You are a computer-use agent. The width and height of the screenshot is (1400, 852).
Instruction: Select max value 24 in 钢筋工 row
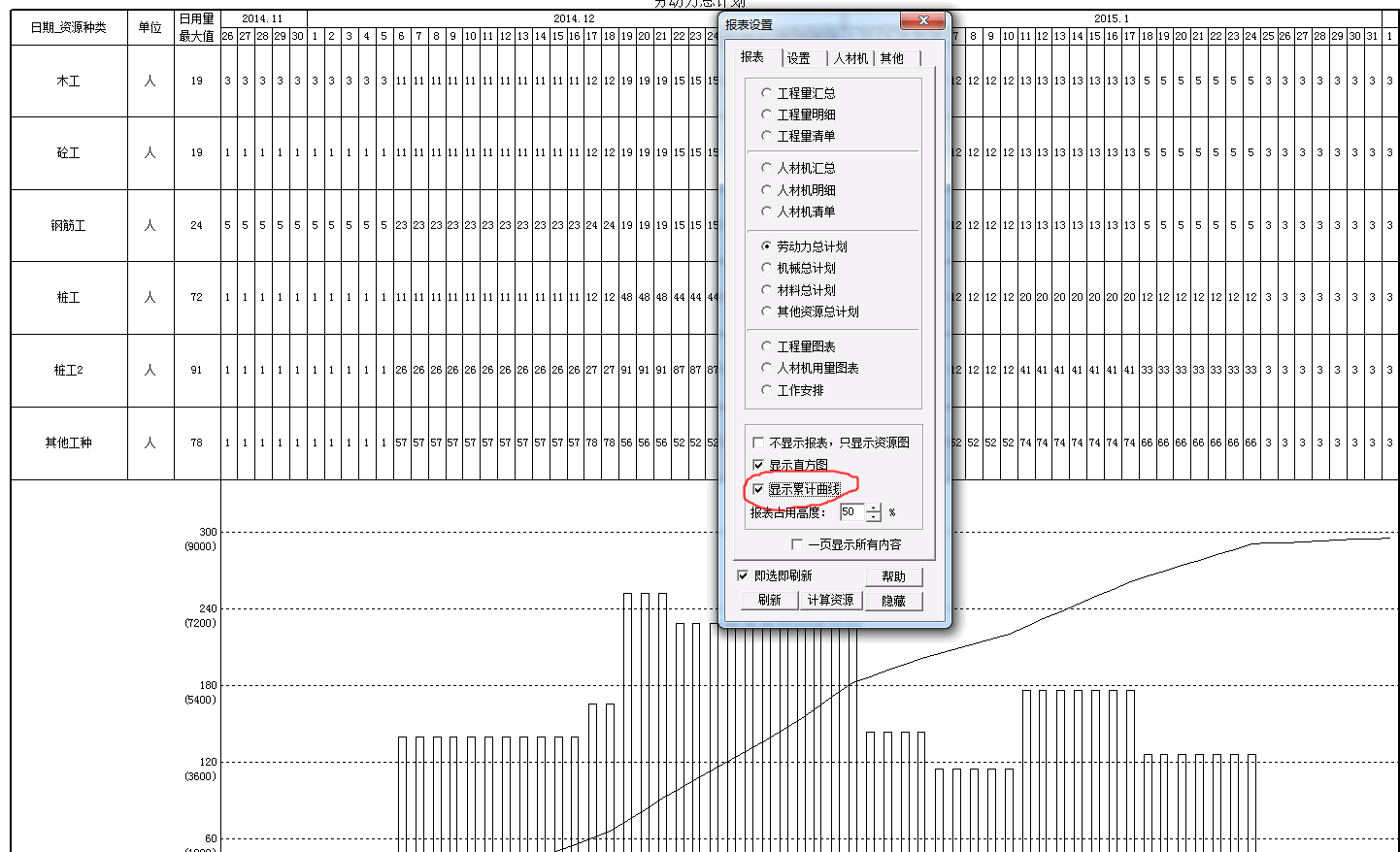pyautogui.click(x=196, y=225)
